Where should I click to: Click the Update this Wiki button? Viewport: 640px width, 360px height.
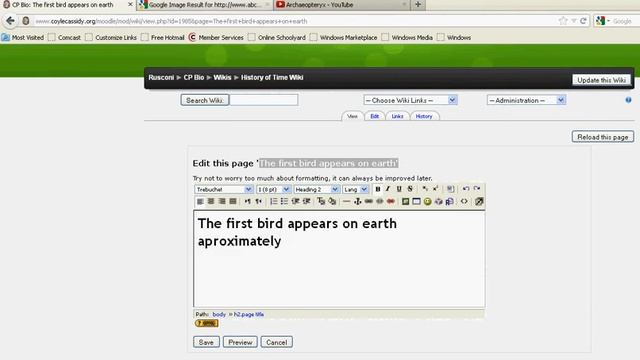coord(601,80)
